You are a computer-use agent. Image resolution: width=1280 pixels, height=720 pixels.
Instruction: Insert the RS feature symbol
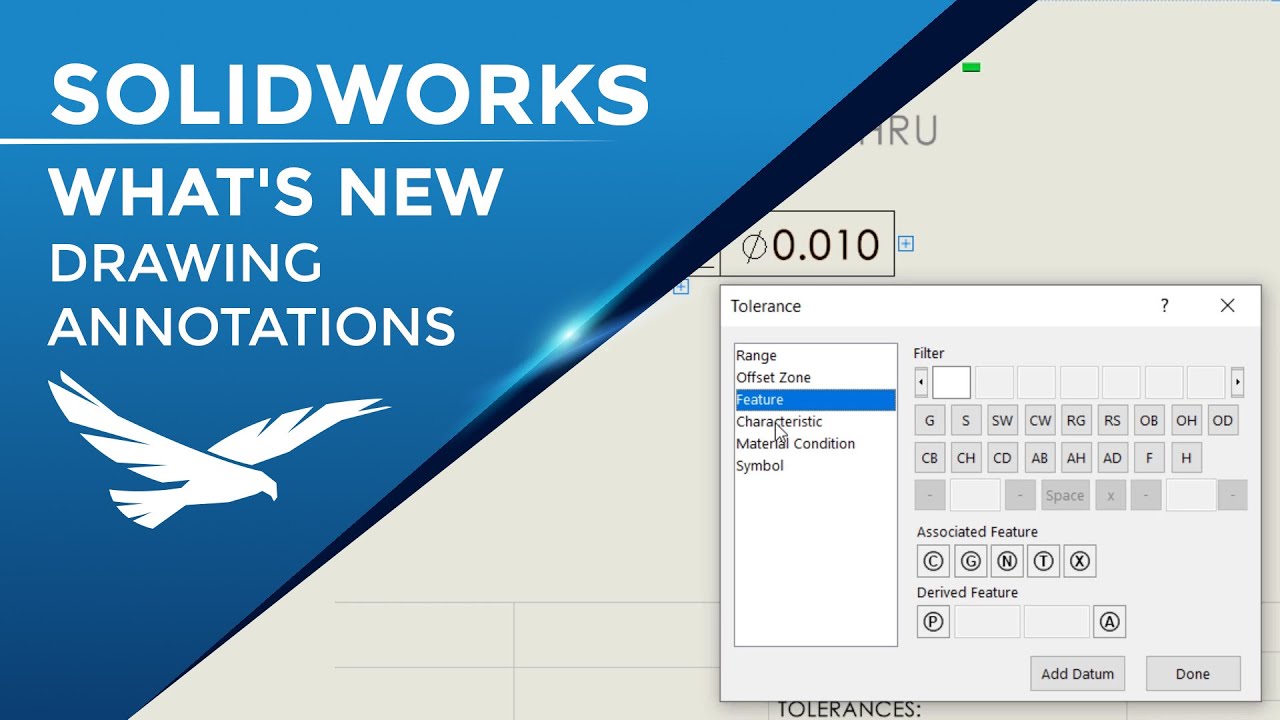[x=1112, y=421]
